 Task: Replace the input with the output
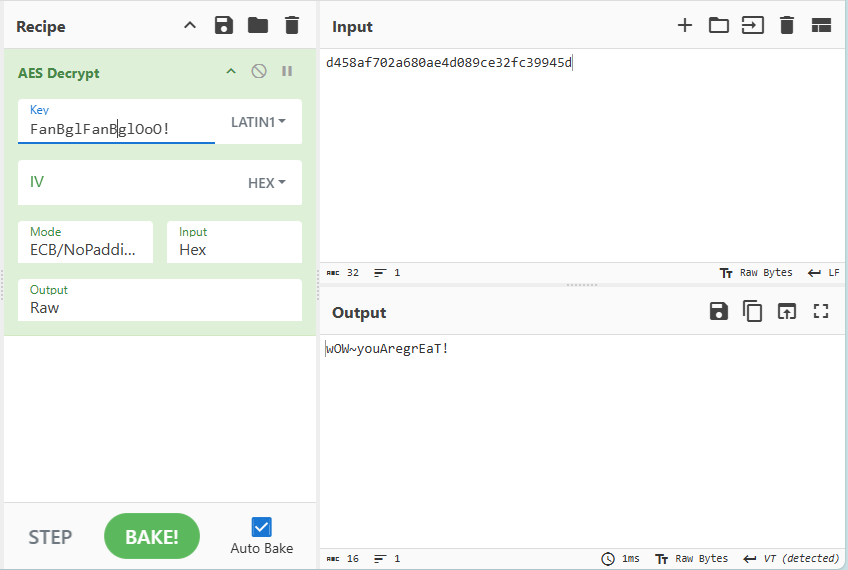tap(787, 311)
